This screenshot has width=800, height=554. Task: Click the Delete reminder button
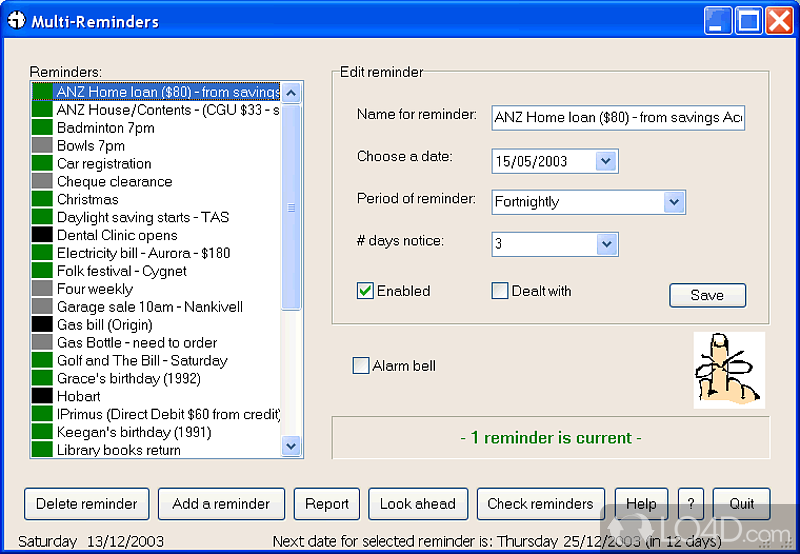pos(87,504)
